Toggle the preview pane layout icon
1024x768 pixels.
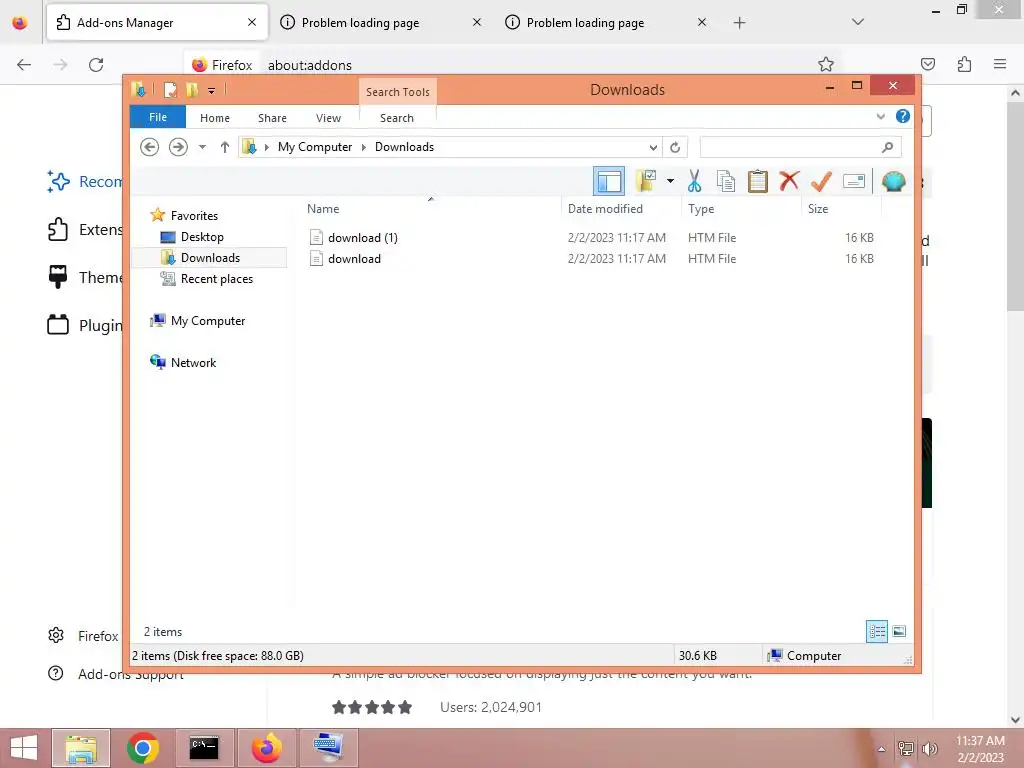click(x=609, y=181)
